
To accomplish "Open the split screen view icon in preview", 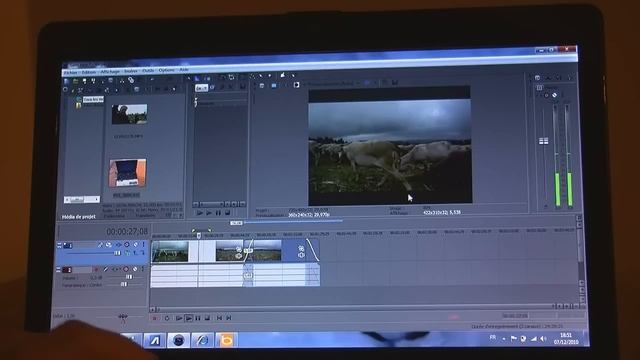I will coord(296,85).
